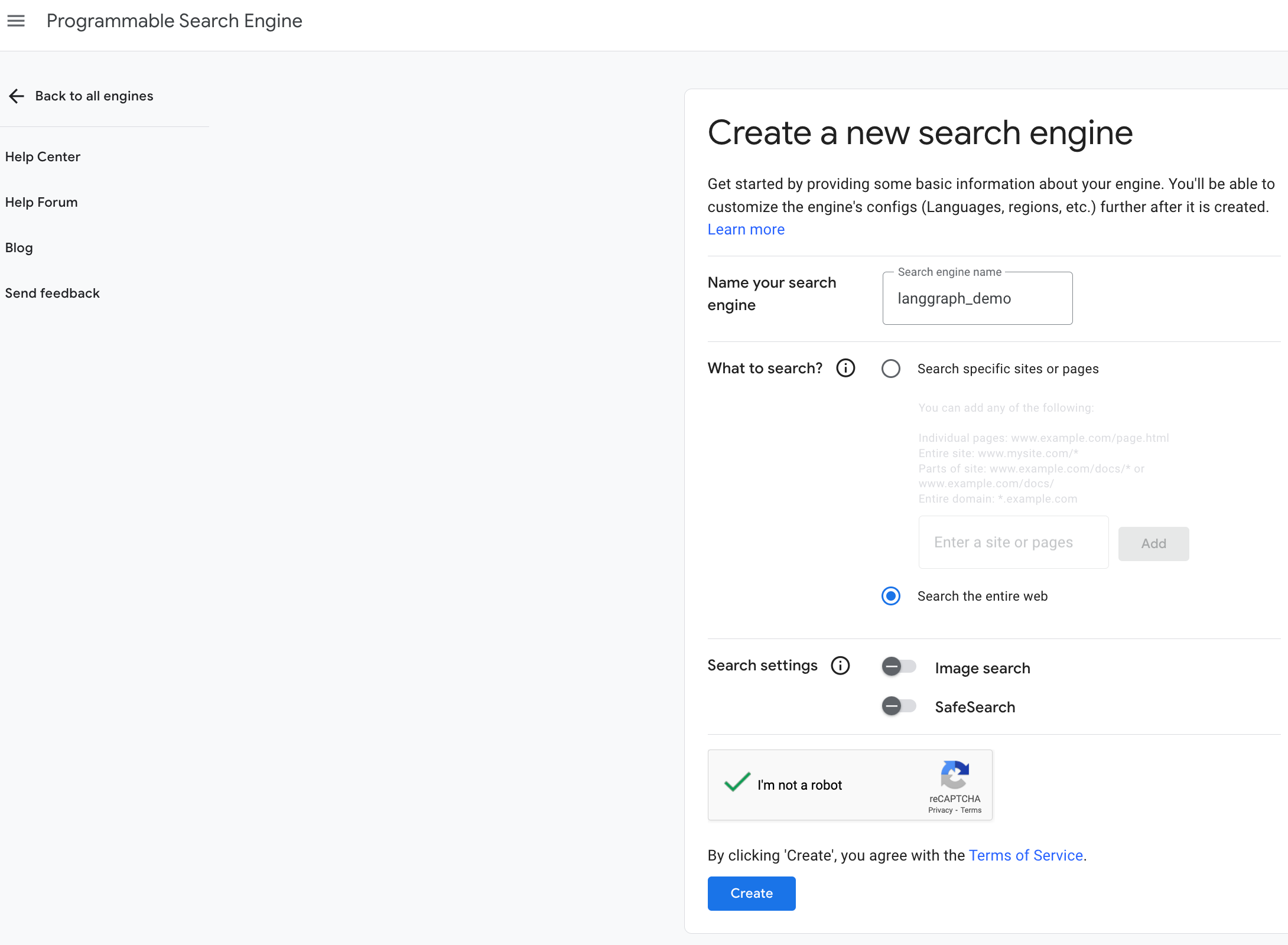Open the Help Center page
This screenshot has height=945, width=1288.
tap(42, 157)
